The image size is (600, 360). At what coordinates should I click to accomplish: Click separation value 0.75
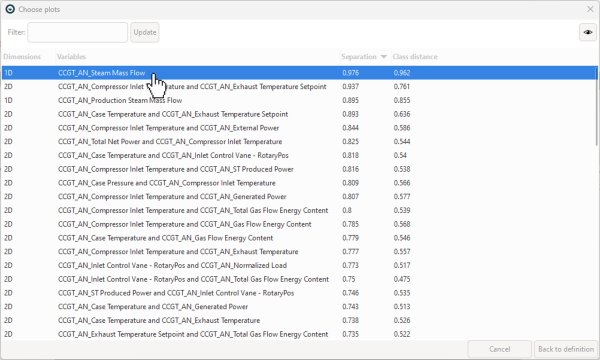coord(349,279)
